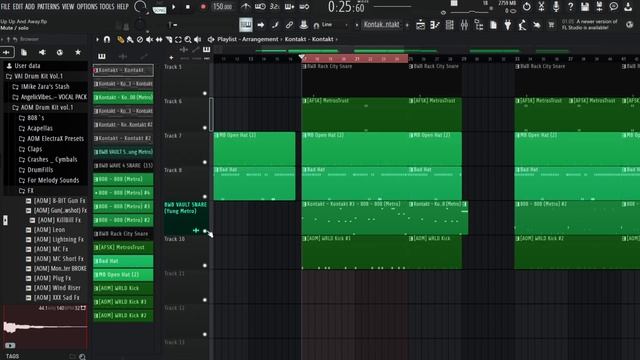Click the undo history icon
The width and height of the screenshot is (640, 360).
(x=527, y=7)
